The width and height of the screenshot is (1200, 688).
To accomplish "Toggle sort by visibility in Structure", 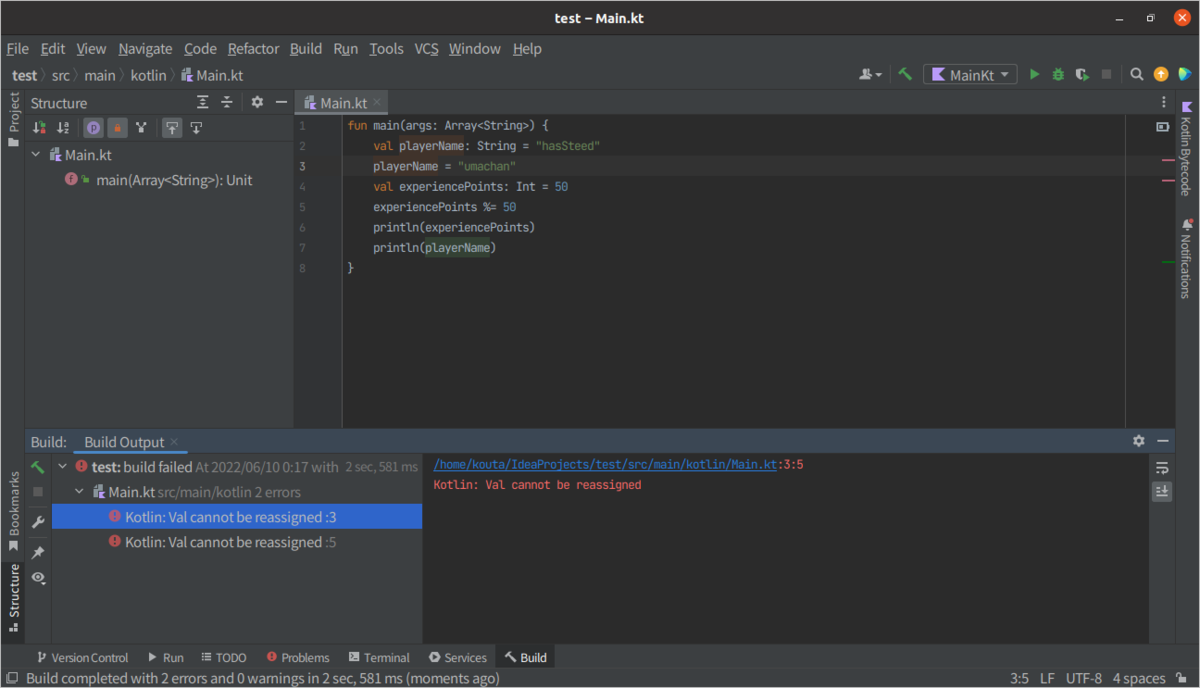I will point(39,127).
